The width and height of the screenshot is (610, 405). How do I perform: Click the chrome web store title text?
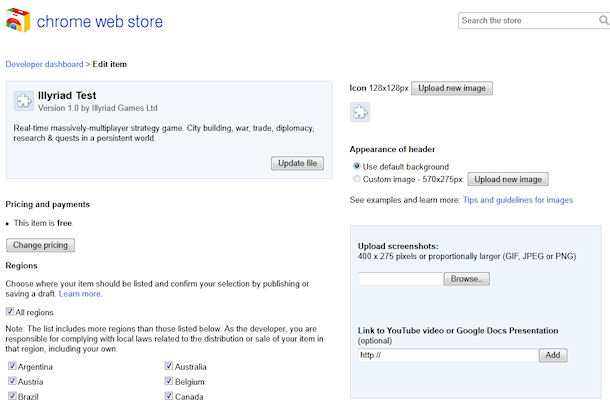pos(100,21)
